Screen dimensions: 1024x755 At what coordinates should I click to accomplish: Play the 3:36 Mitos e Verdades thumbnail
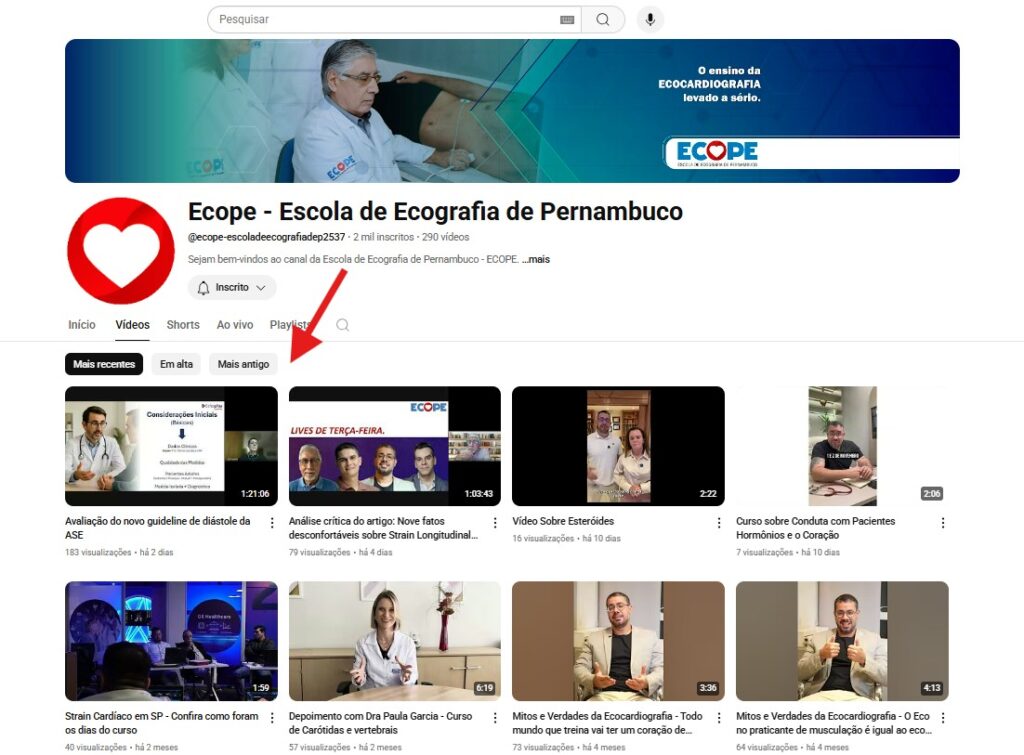[x=618, y=641]
